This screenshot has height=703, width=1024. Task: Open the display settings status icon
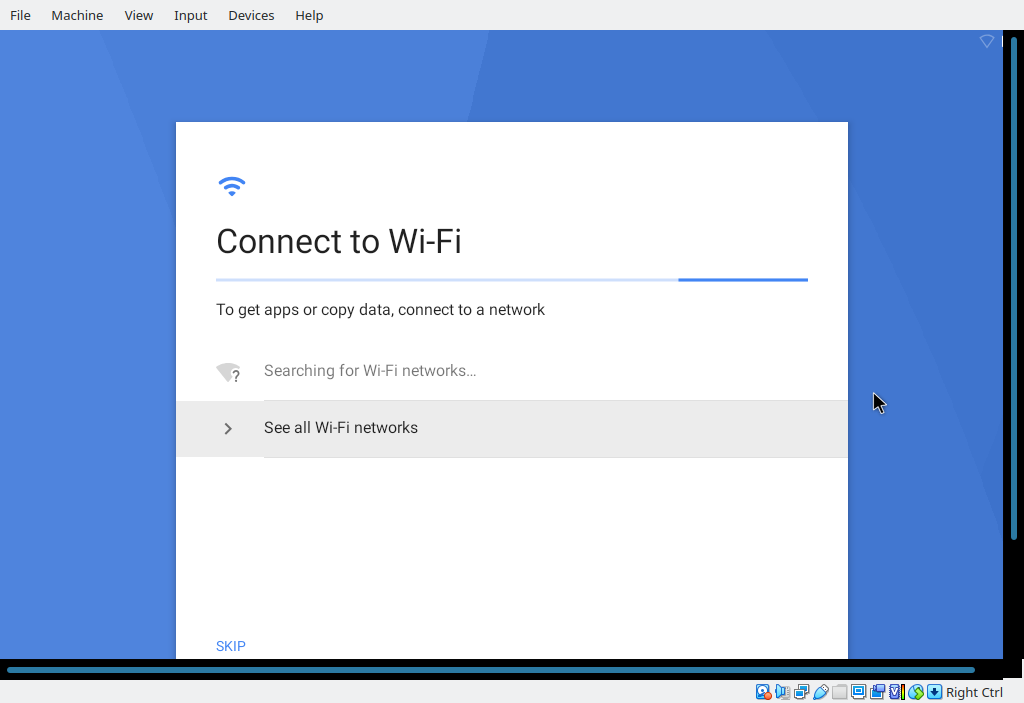click(859, 692)
